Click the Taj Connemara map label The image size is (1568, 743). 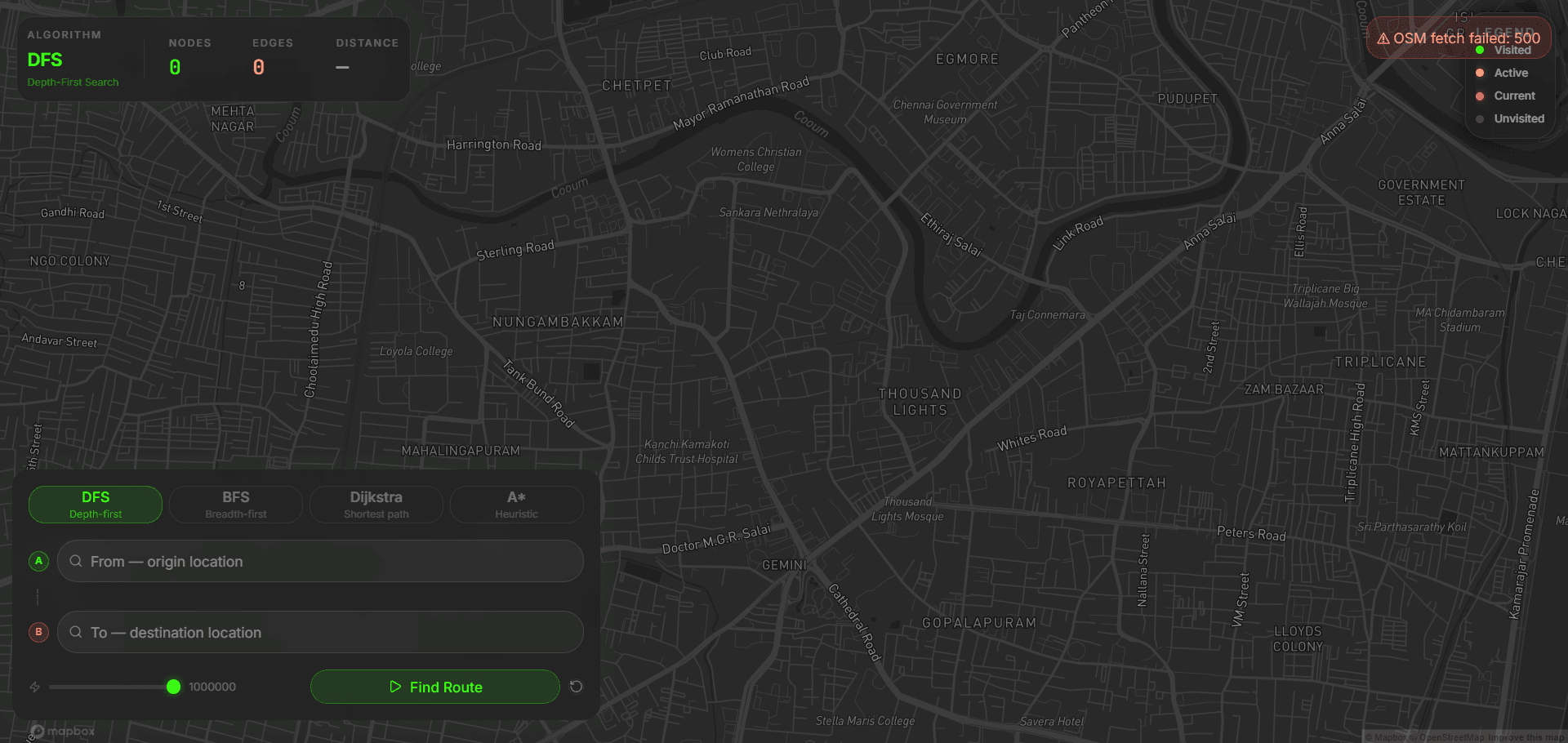(x=1048, y=315)
